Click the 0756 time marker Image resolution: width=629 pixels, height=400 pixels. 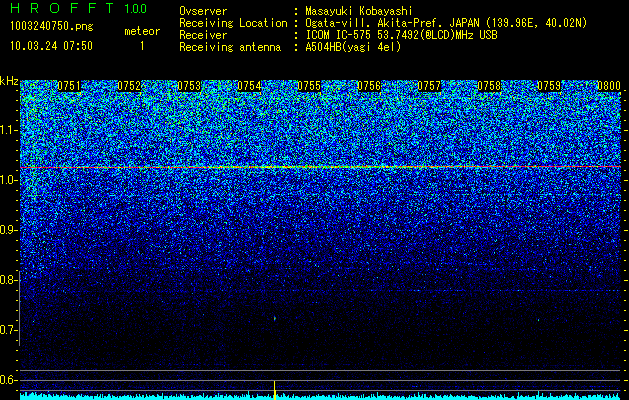[369, 86]
